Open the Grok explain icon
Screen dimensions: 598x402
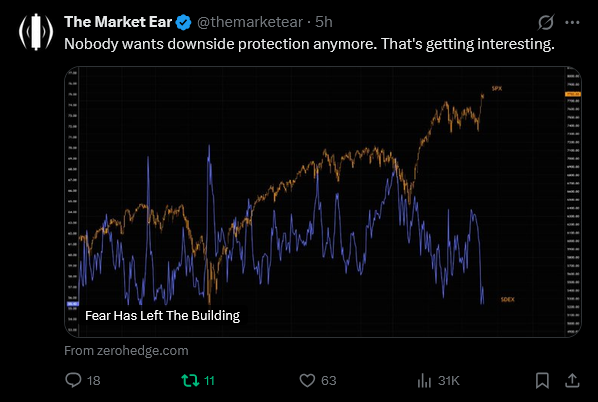(546, 22)
